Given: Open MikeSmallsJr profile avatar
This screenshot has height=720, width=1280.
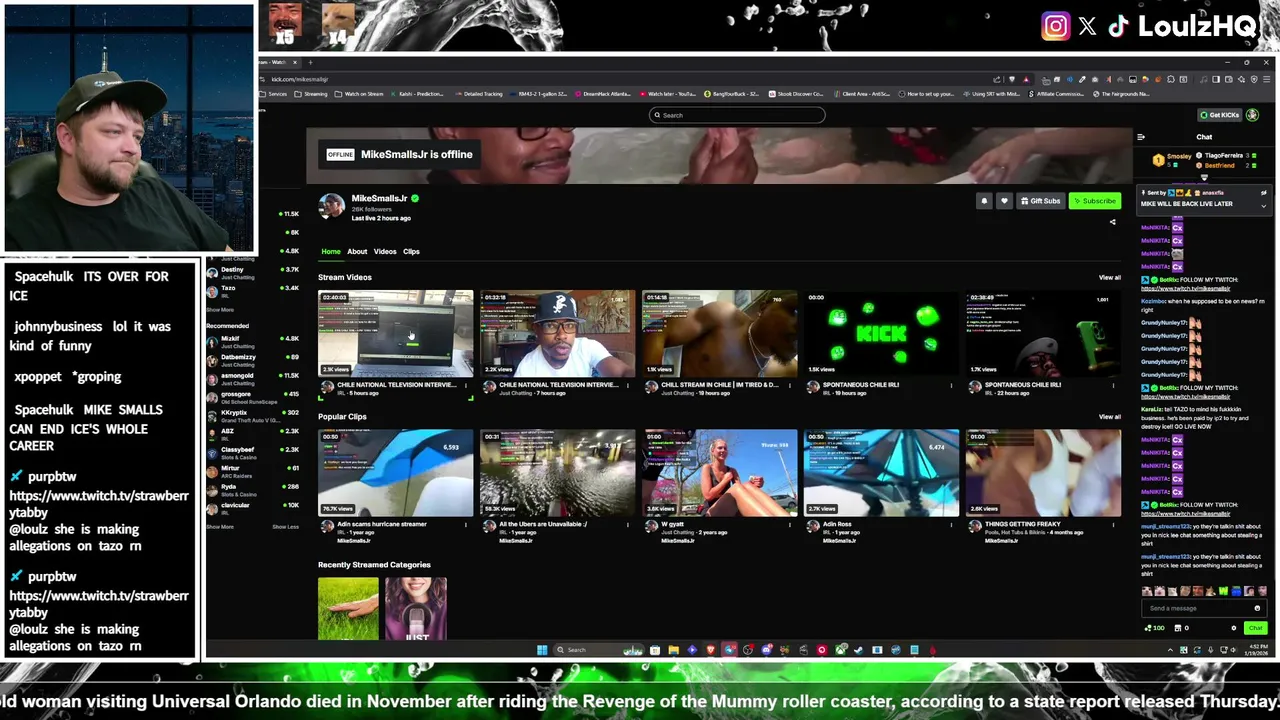Looking at the screenshot, I should tap(332, 206).
